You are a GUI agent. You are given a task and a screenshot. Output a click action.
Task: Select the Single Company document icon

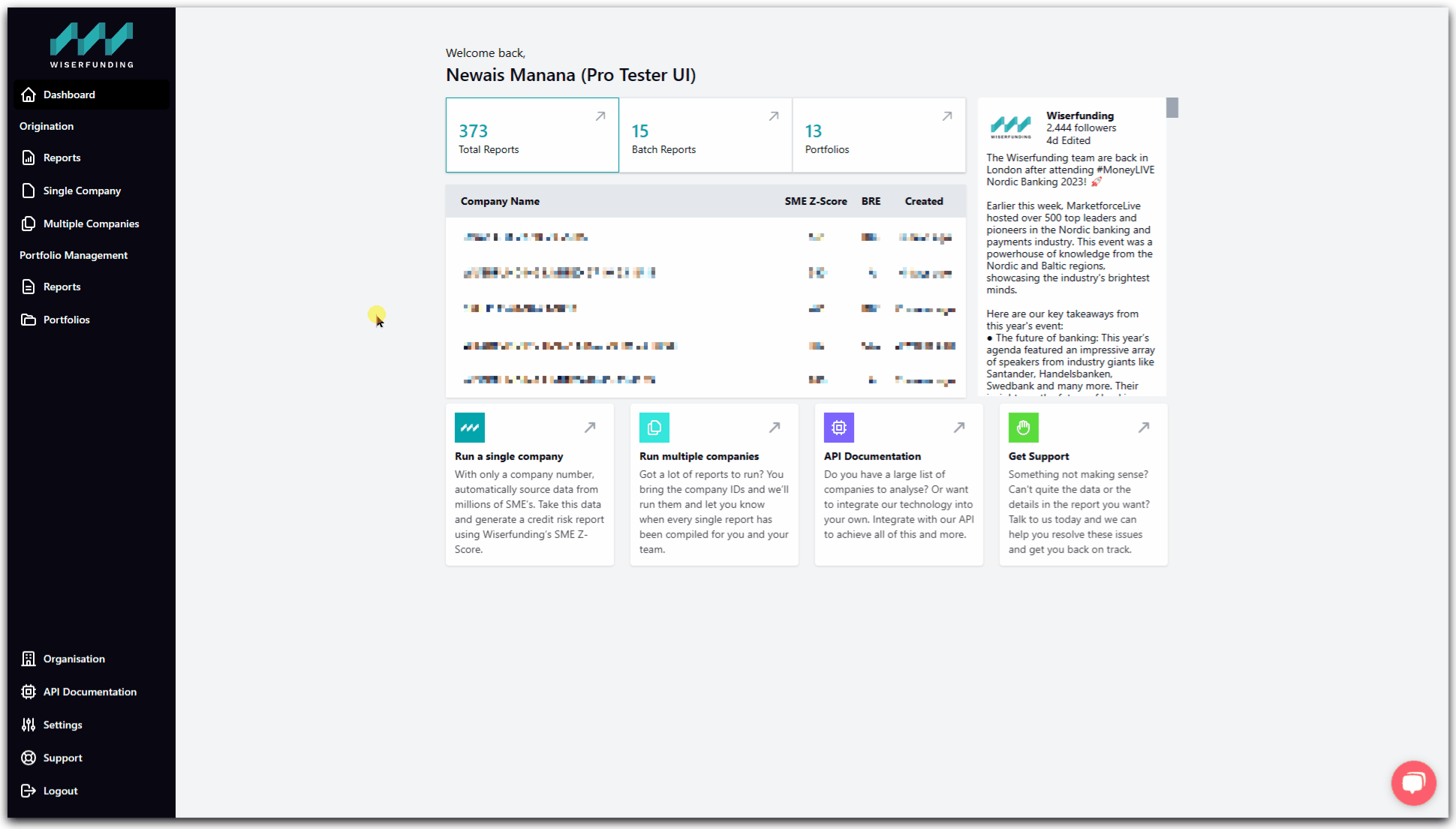click(x=29, y=191)
